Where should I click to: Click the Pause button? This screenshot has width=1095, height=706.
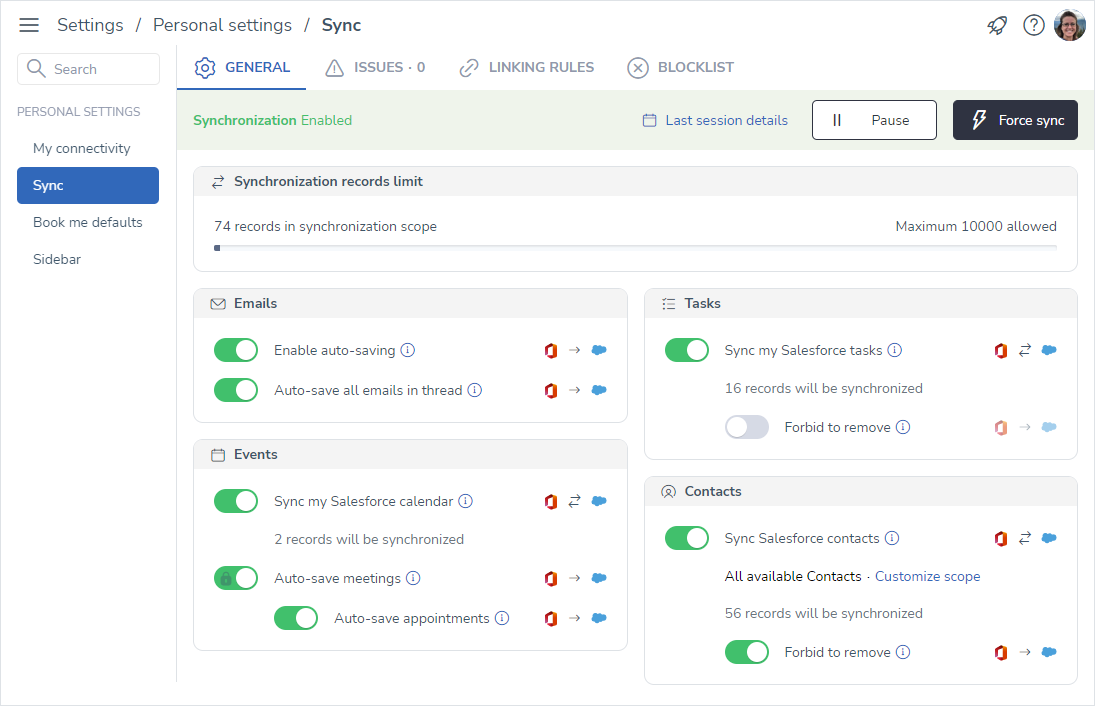(874, 120)
